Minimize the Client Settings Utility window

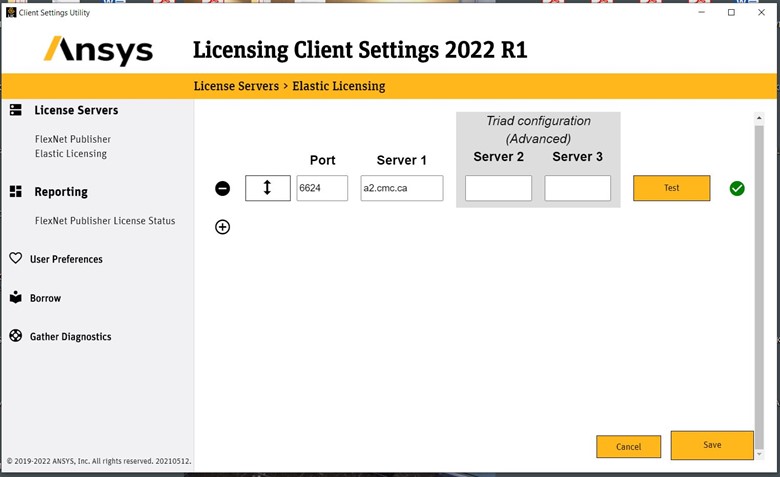click(x=701, y=12)
